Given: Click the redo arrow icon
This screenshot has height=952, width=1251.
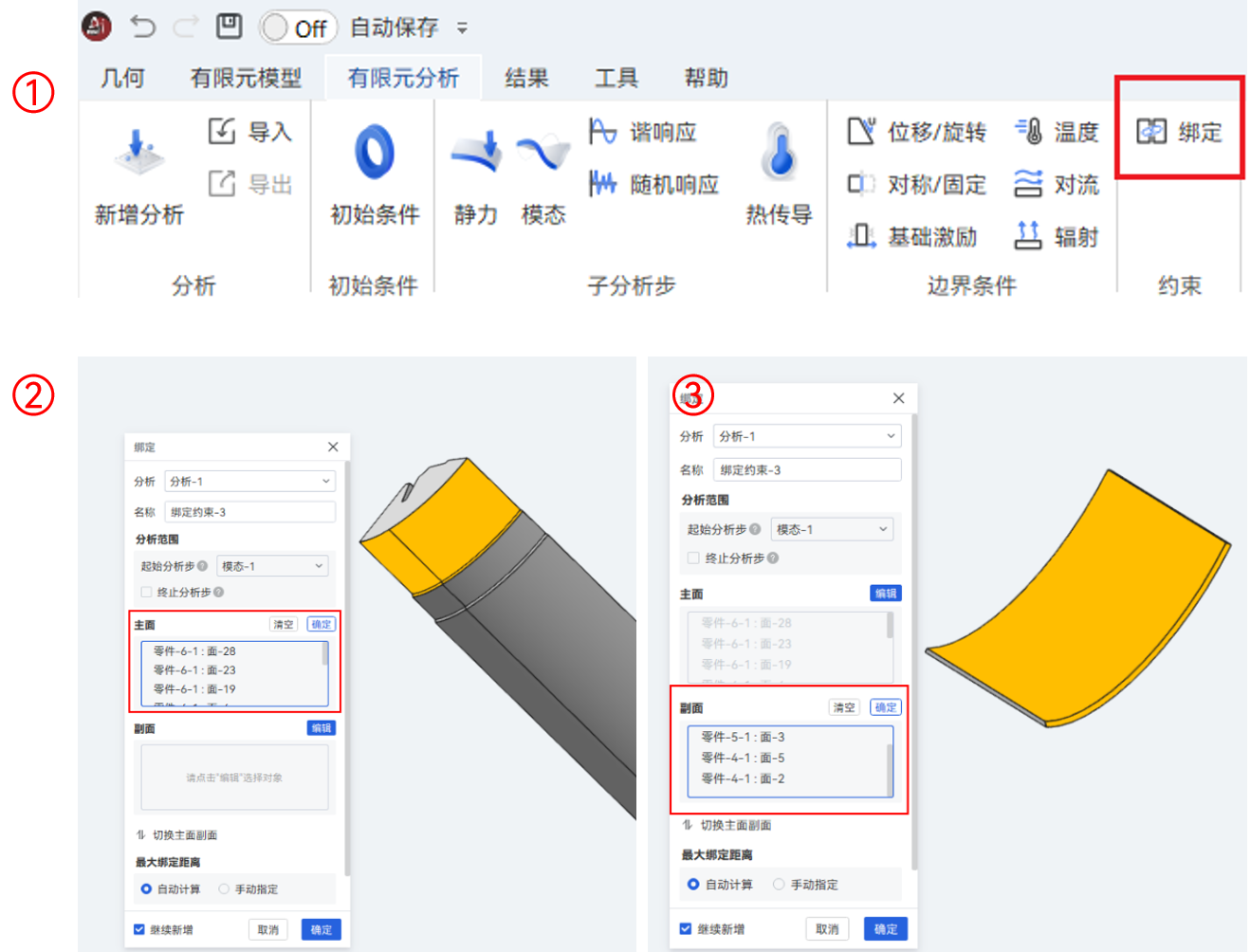Looking at the screenshot, I should [185, 27].
